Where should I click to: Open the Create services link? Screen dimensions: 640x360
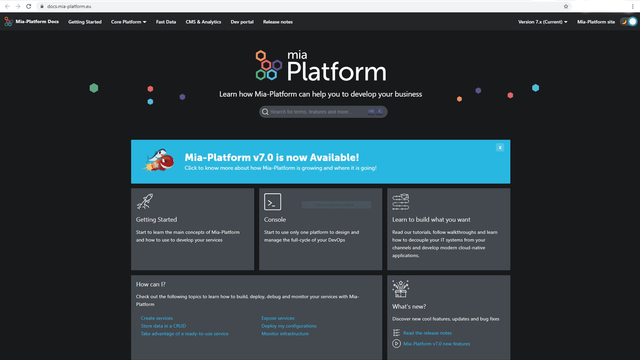click(157, 318)
